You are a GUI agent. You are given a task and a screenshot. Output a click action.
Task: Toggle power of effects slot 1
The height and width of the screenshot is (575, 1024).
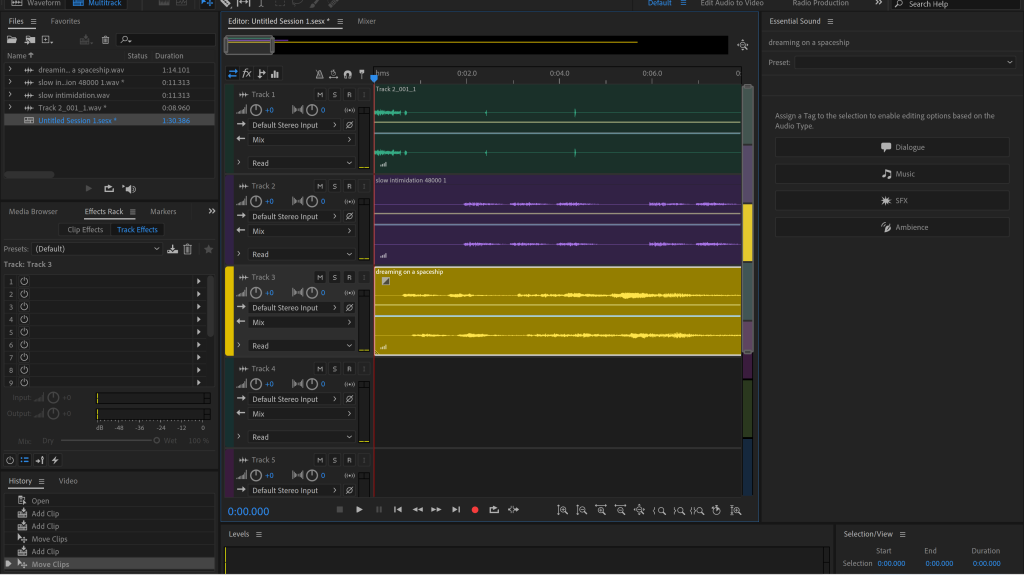[24, 282]
